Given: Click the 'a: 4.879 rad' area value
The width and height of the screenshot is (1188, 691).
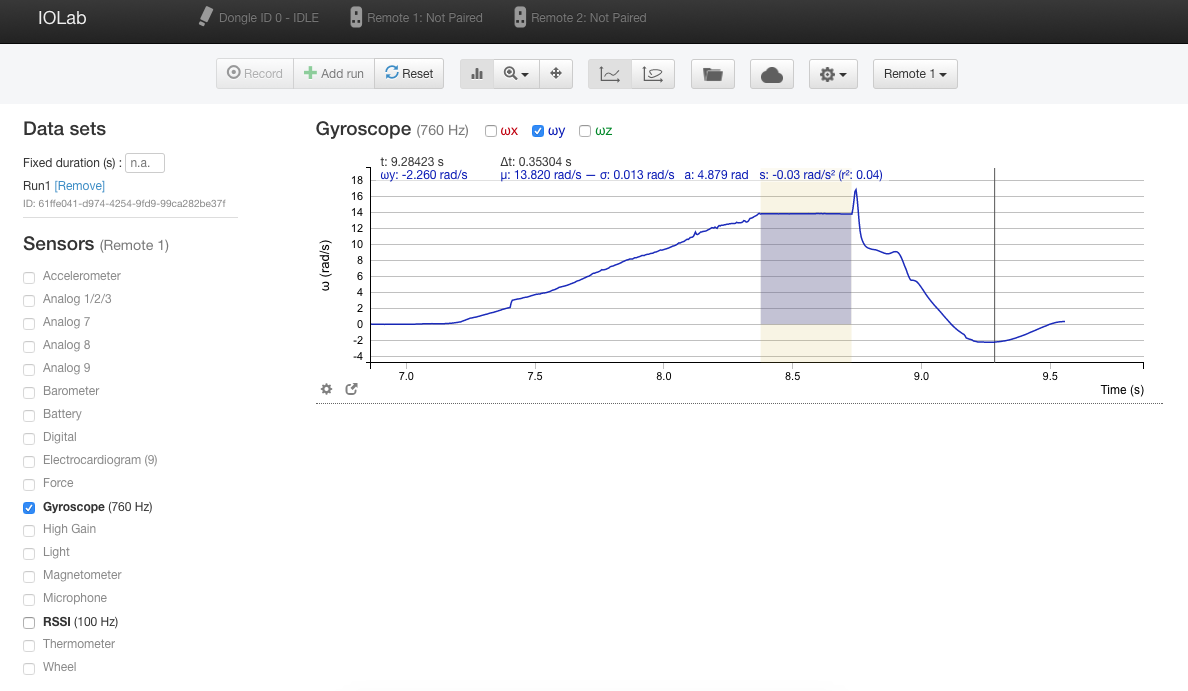Looking at the screenshot, I should (716, 175).
